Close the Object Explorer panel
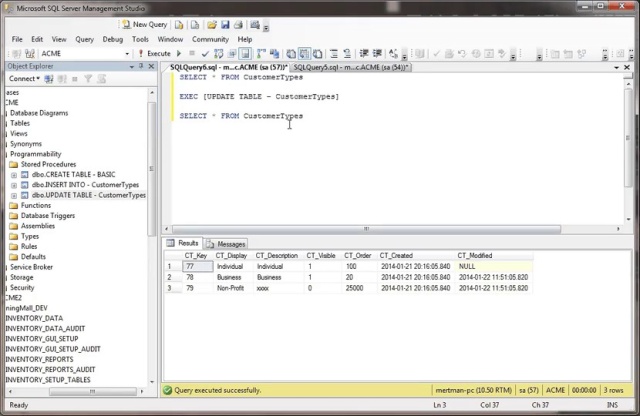This screenshot has height=416, width=640. coord(151,65)
